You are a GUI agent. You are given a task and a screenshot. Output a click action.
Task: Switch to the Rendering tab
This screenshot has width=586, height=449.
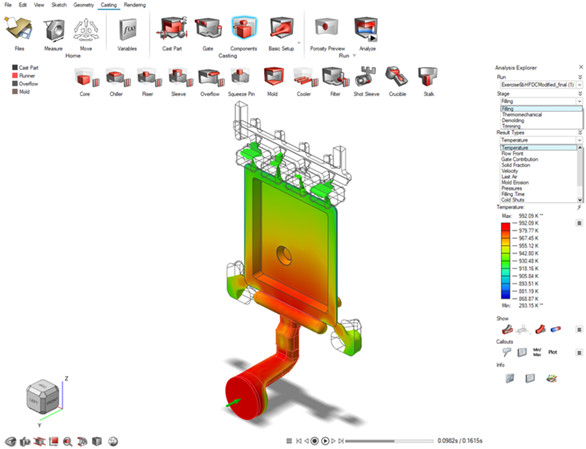(x=135, y=5)
